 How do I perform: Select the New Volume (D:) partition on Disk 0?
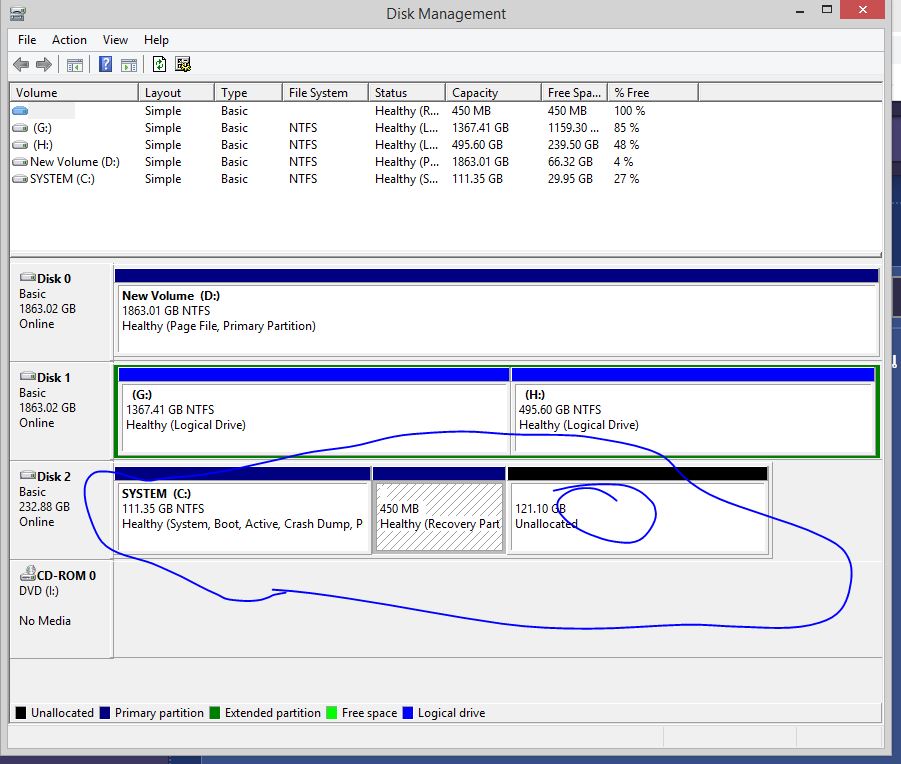pyautogui.click(x=497, y=312)
